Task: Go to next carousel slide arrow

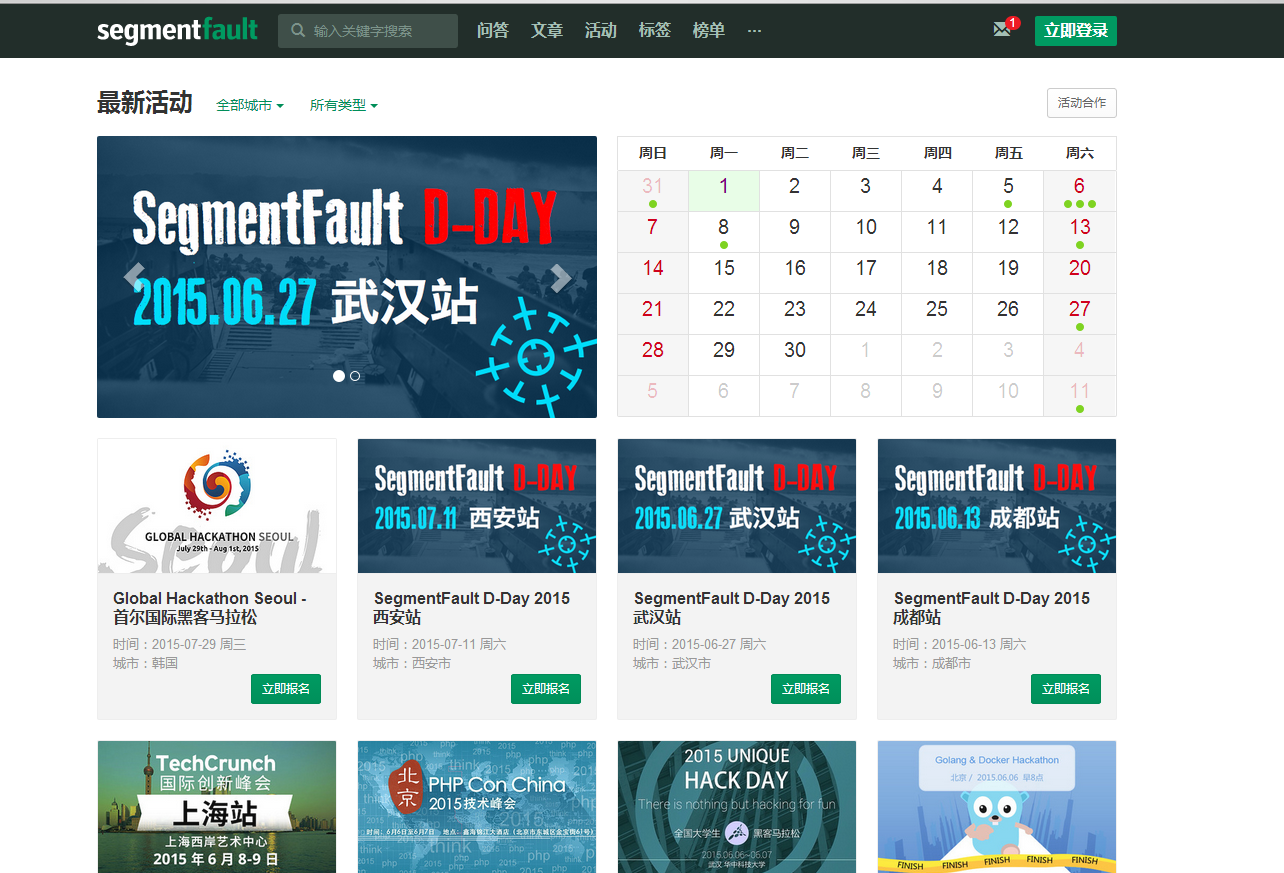Action: (561, 277)
